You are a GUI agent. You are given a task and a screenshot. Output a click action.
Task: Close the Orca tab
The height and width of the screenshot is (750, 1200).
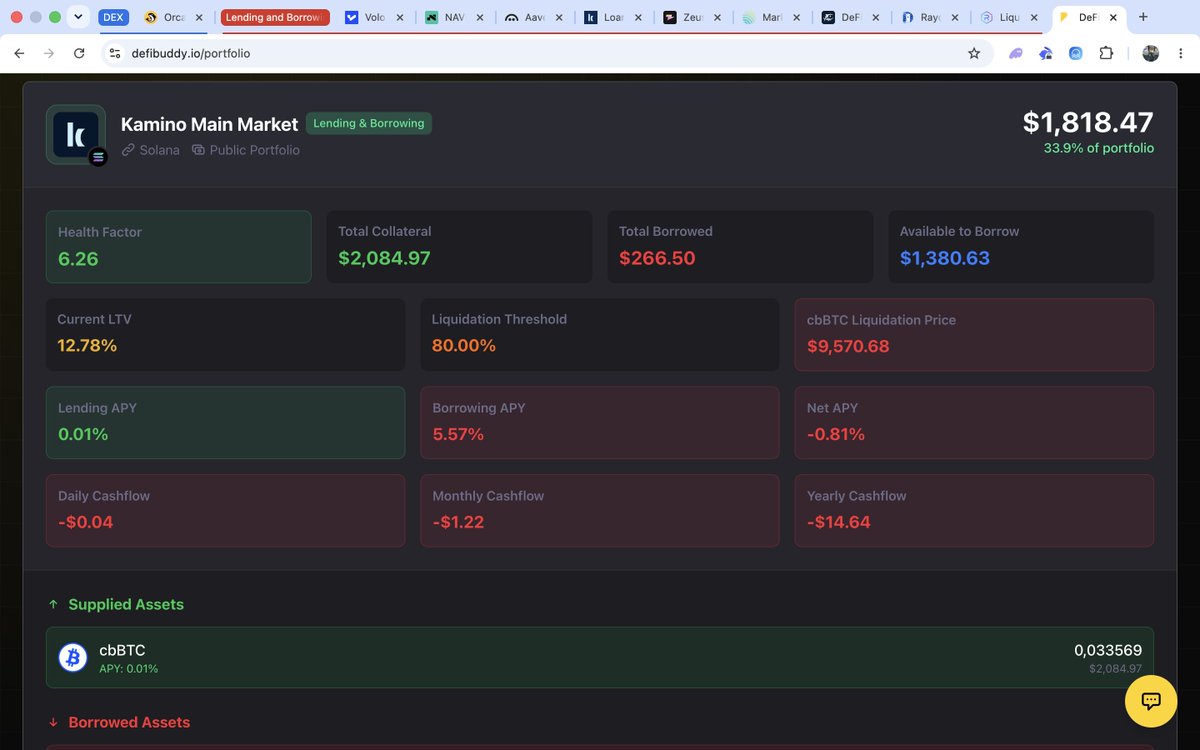pyautogui.click(x=198, y=18)
